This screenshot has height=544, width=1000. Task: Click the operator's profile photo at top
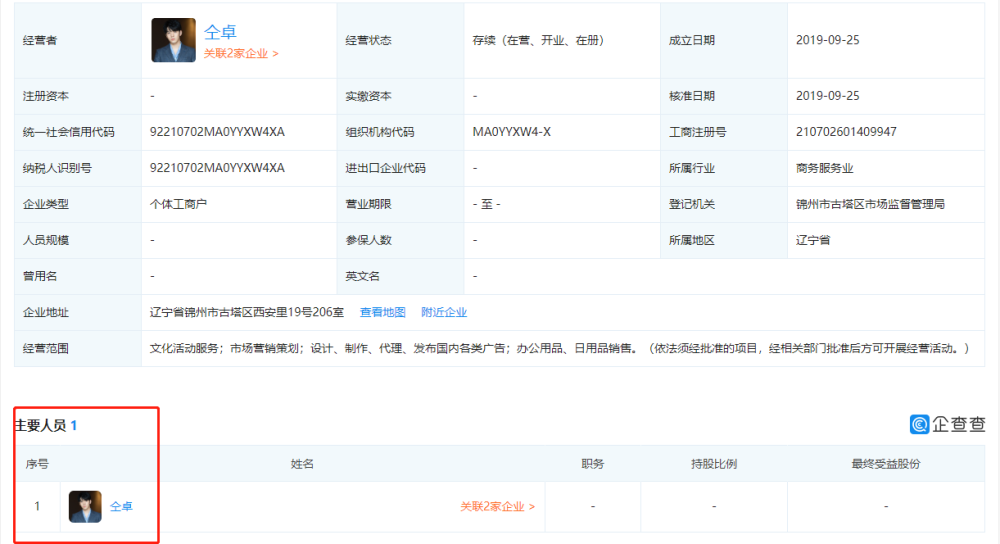[173, 40]
